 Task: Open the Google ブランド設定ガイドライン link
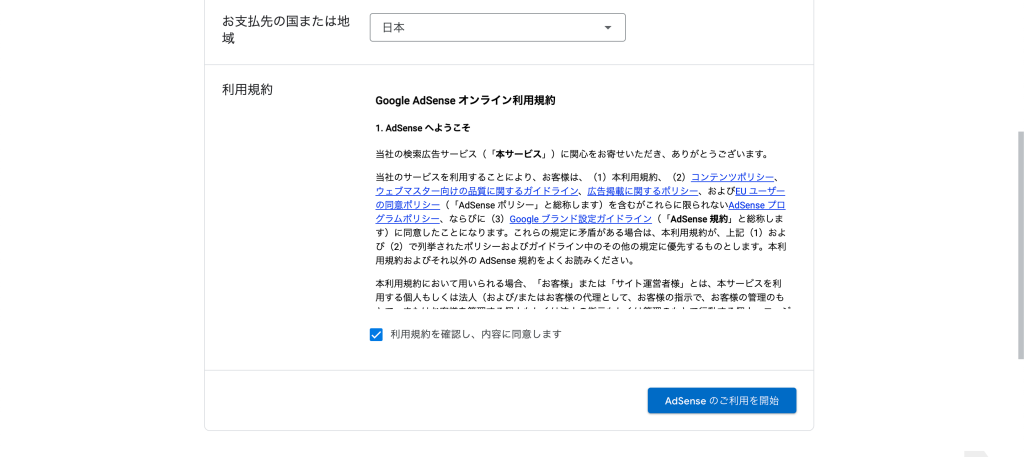[x=580, y=219]
